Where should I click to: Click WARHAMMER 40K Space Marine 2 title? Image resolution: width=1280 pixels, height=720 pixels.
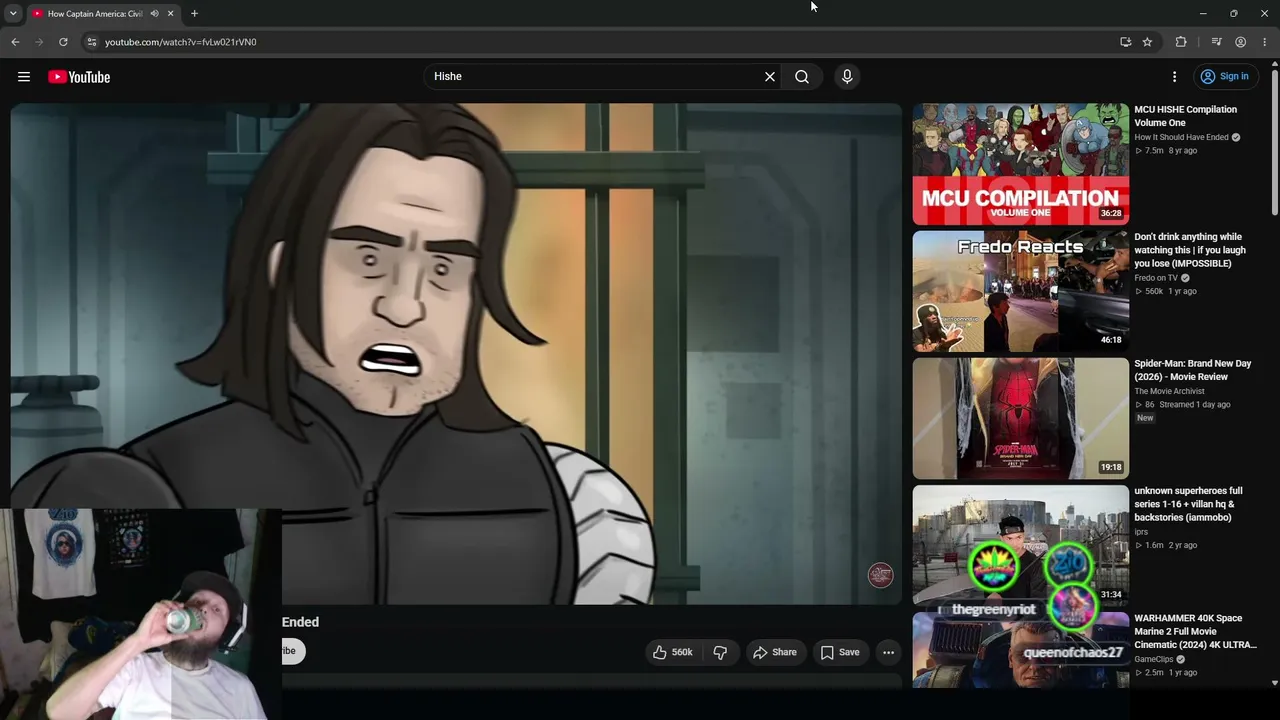(x=1195, y=632)
